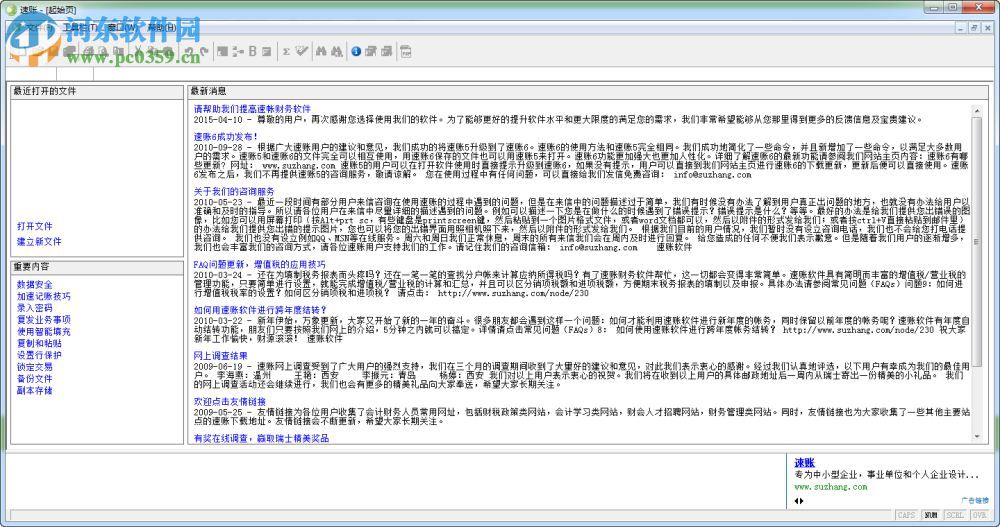The width and height of the screenshot is (1000, 527).
Task: Click the www.suzhang.com ad URL
Action: pos(830,487)
